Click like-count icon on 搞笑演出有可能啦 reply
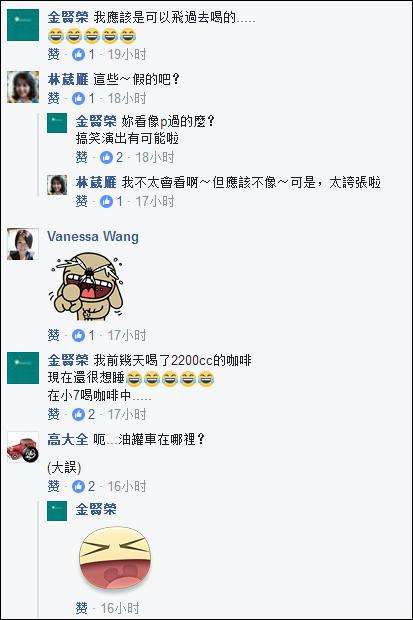 pos(106,157)
